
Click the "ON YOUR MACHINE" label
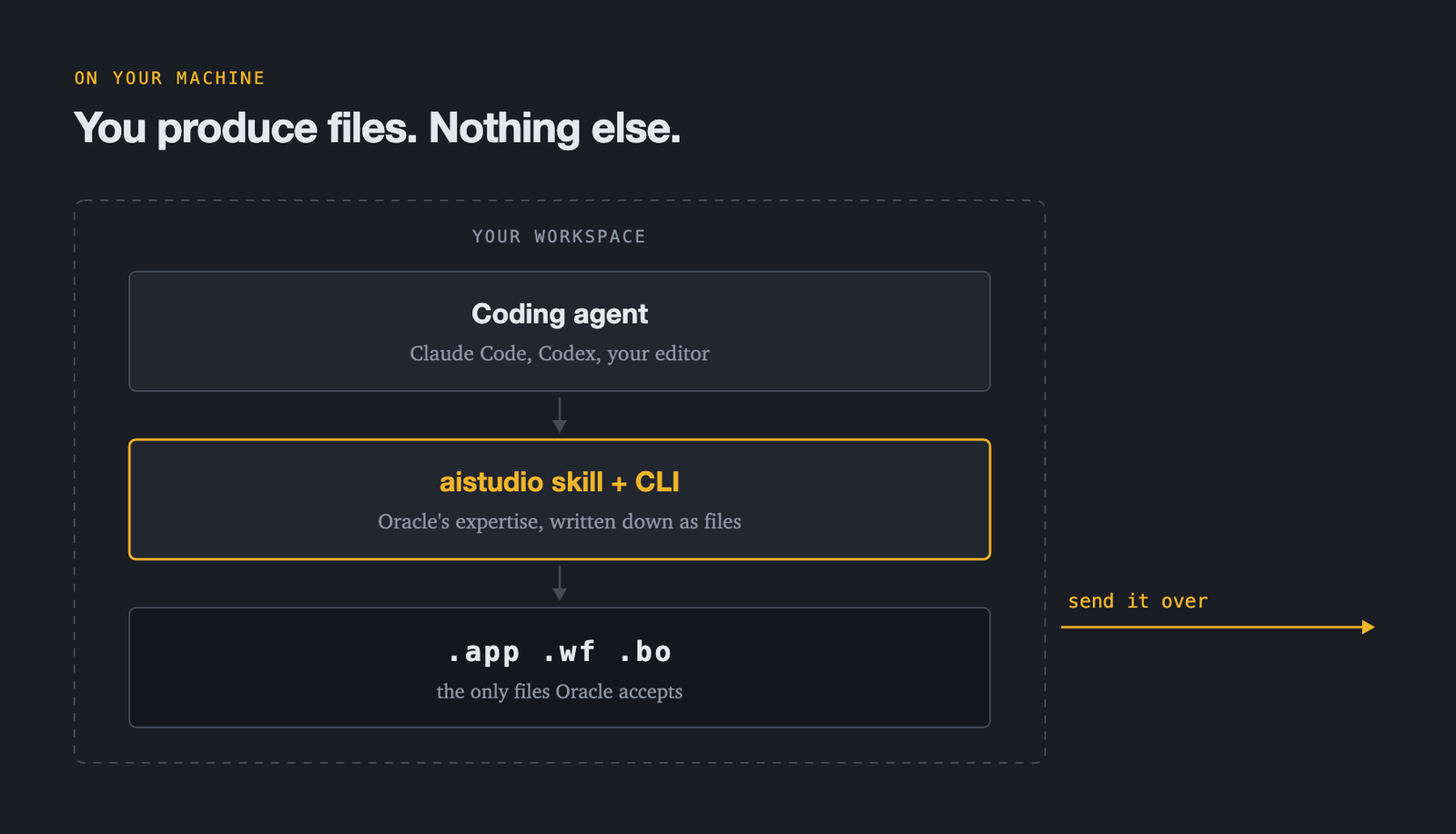[169, 78]
